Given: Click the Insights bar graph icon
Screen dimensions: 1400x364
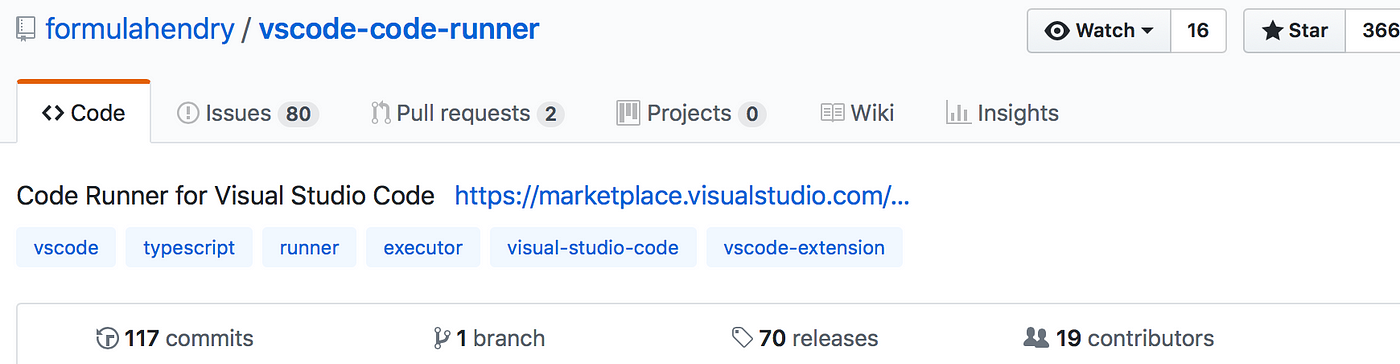Looking at the screenshot, I should click(x=958, y=113).
